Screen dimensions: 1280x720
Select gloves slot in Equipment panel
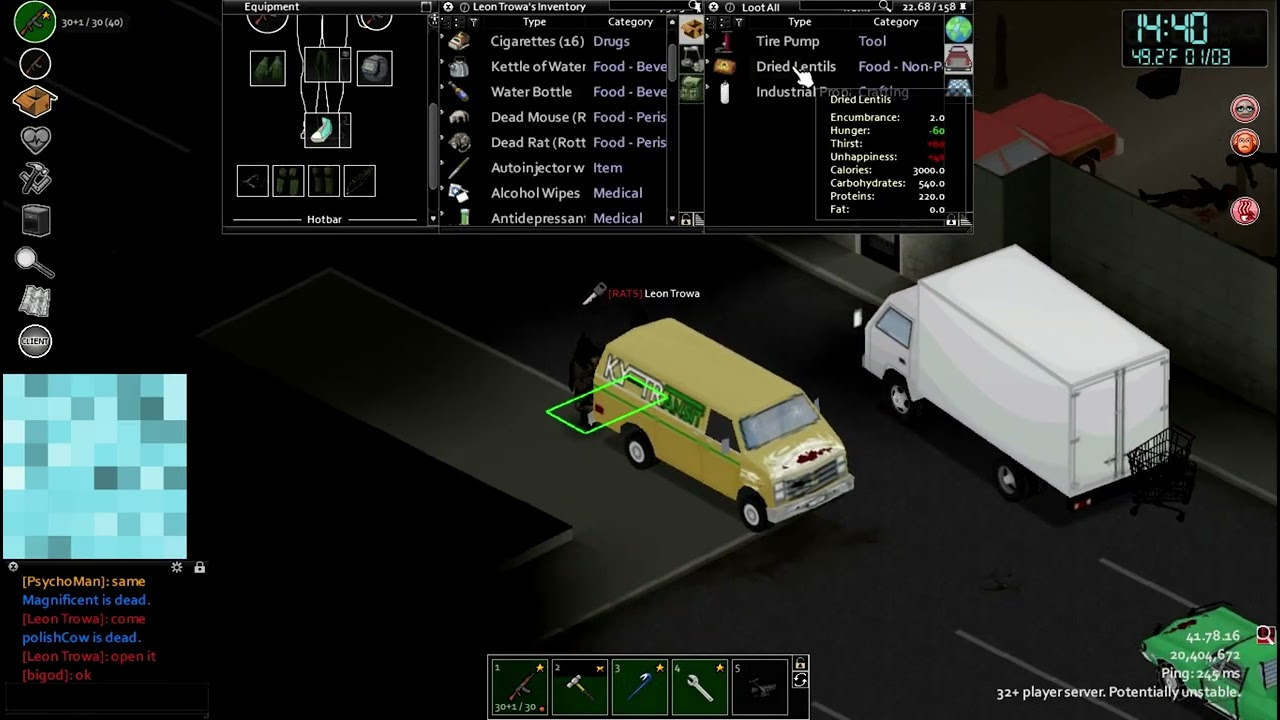click(x=267, y=68)
